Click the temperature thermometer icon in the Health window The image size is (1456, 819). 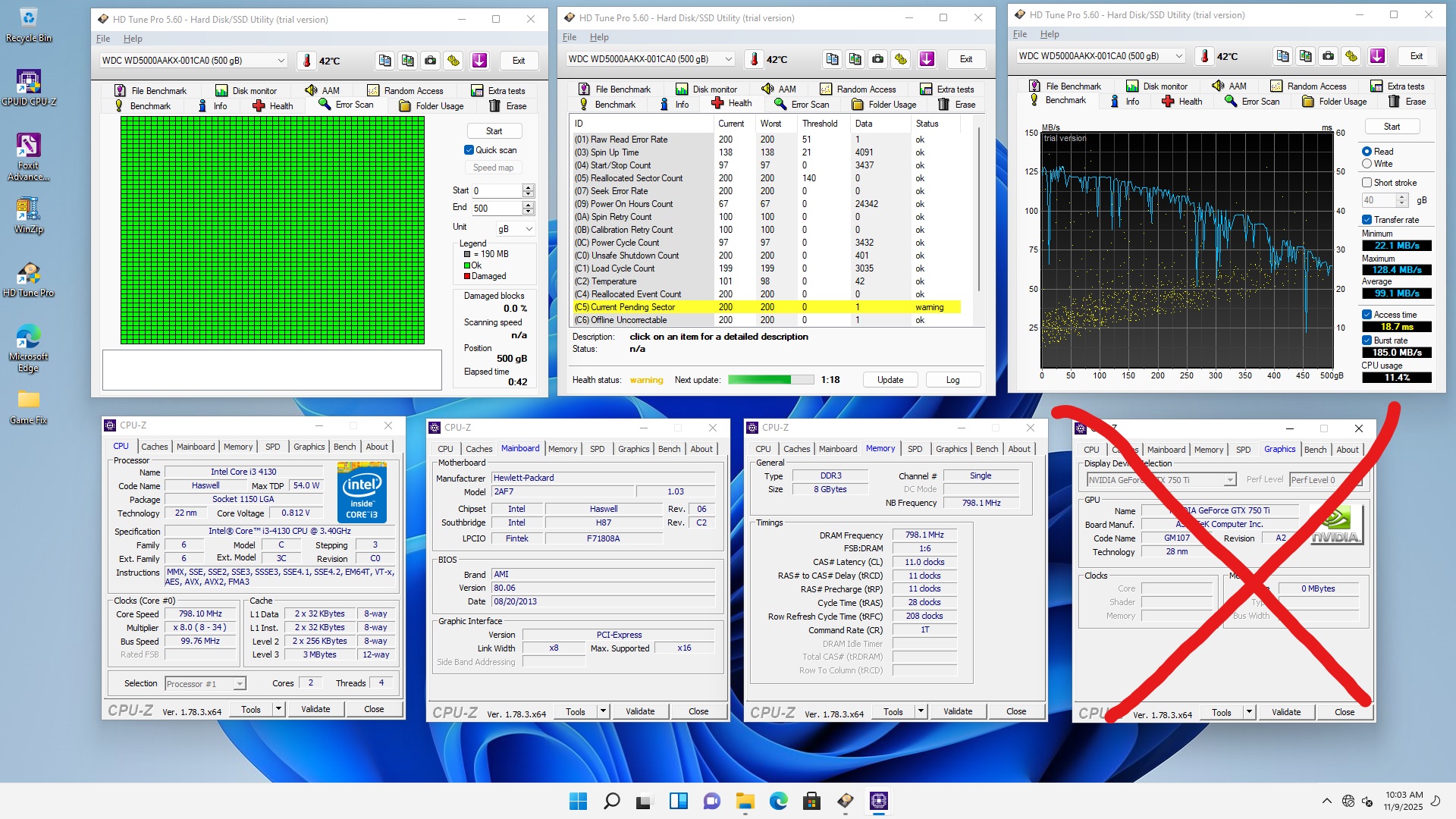[x=754, y=59]
